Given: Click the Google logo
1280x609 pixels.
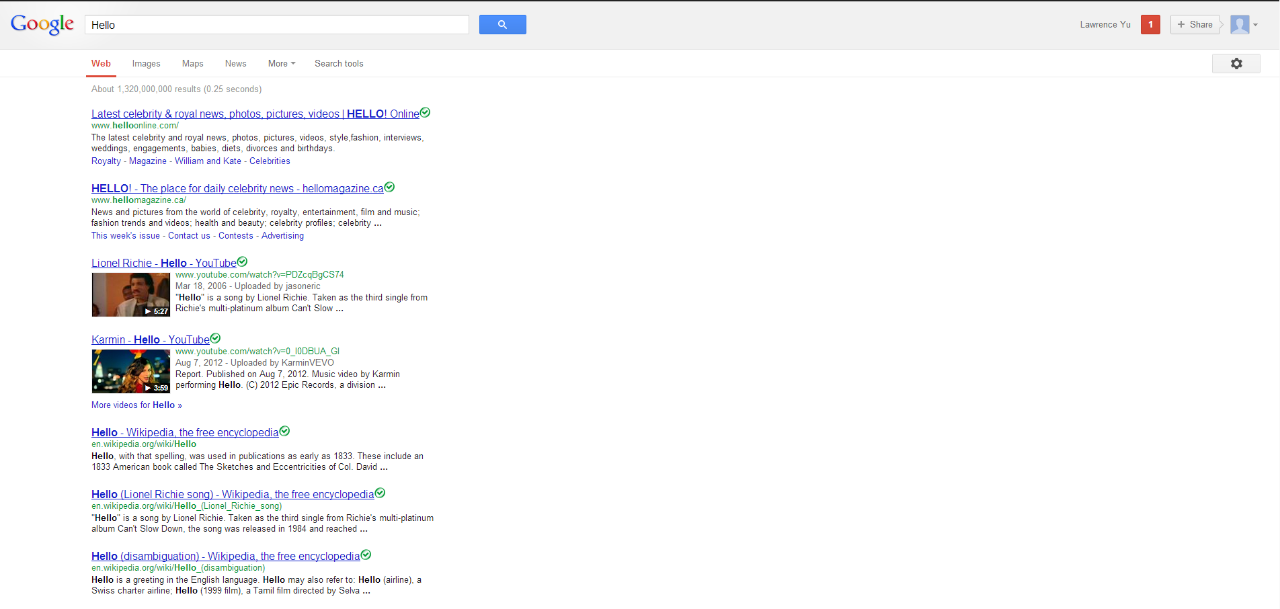Looking at the screenshot, I should click(42, 25).
